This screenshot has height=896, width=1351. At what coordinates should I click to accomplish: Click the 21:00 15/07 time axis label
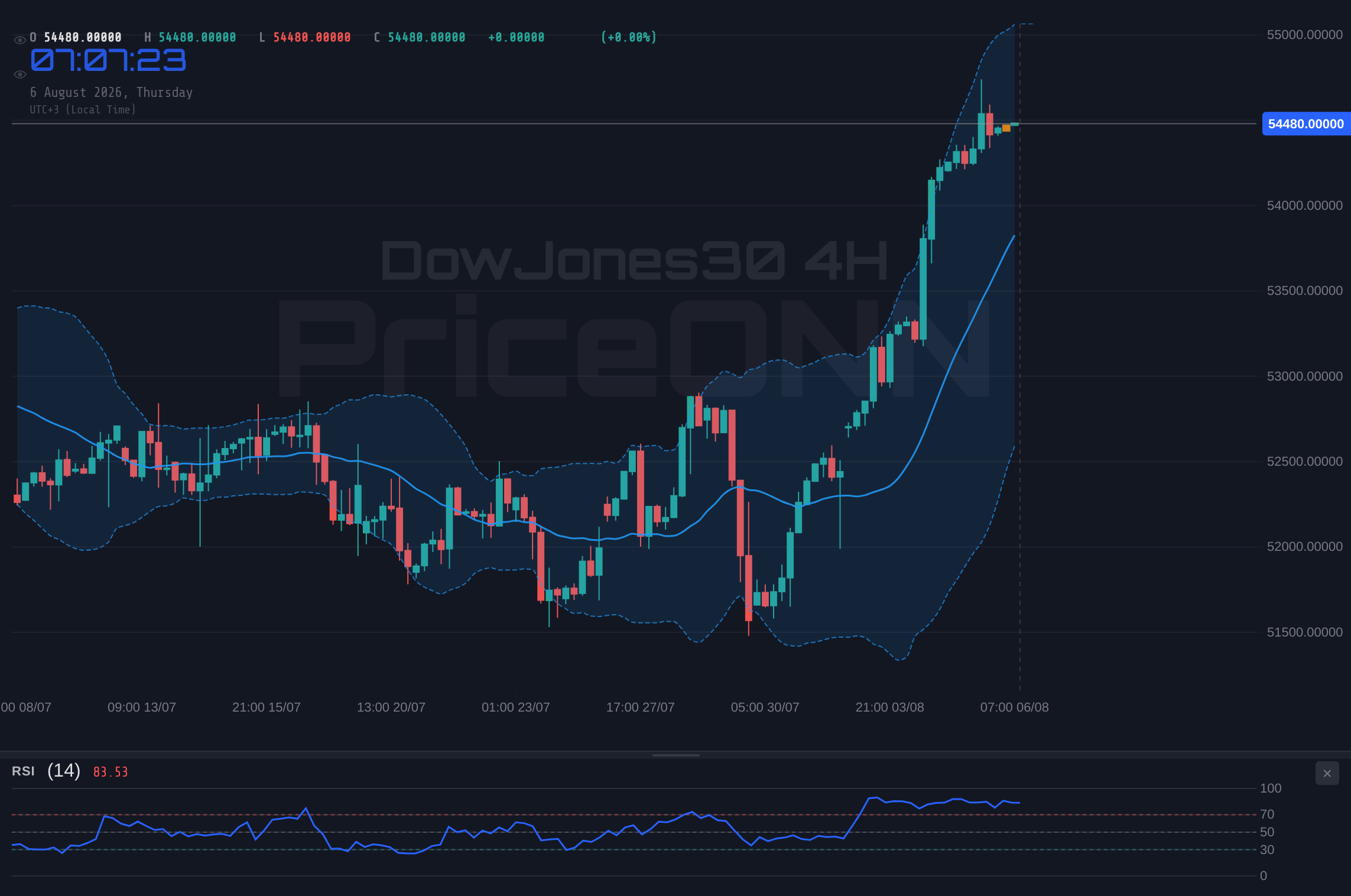tap(267, 707)
